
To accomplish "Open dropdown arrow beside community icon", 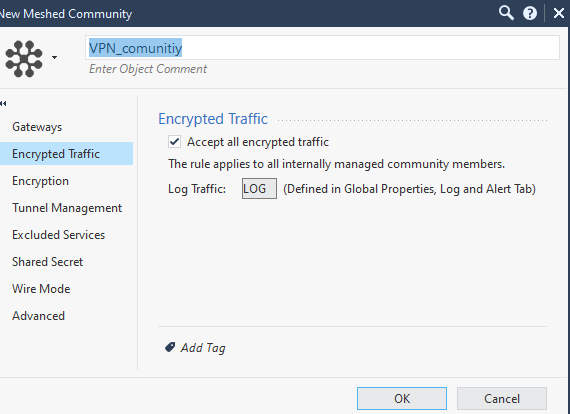I will pyautogui.click(x=54, y=57).
